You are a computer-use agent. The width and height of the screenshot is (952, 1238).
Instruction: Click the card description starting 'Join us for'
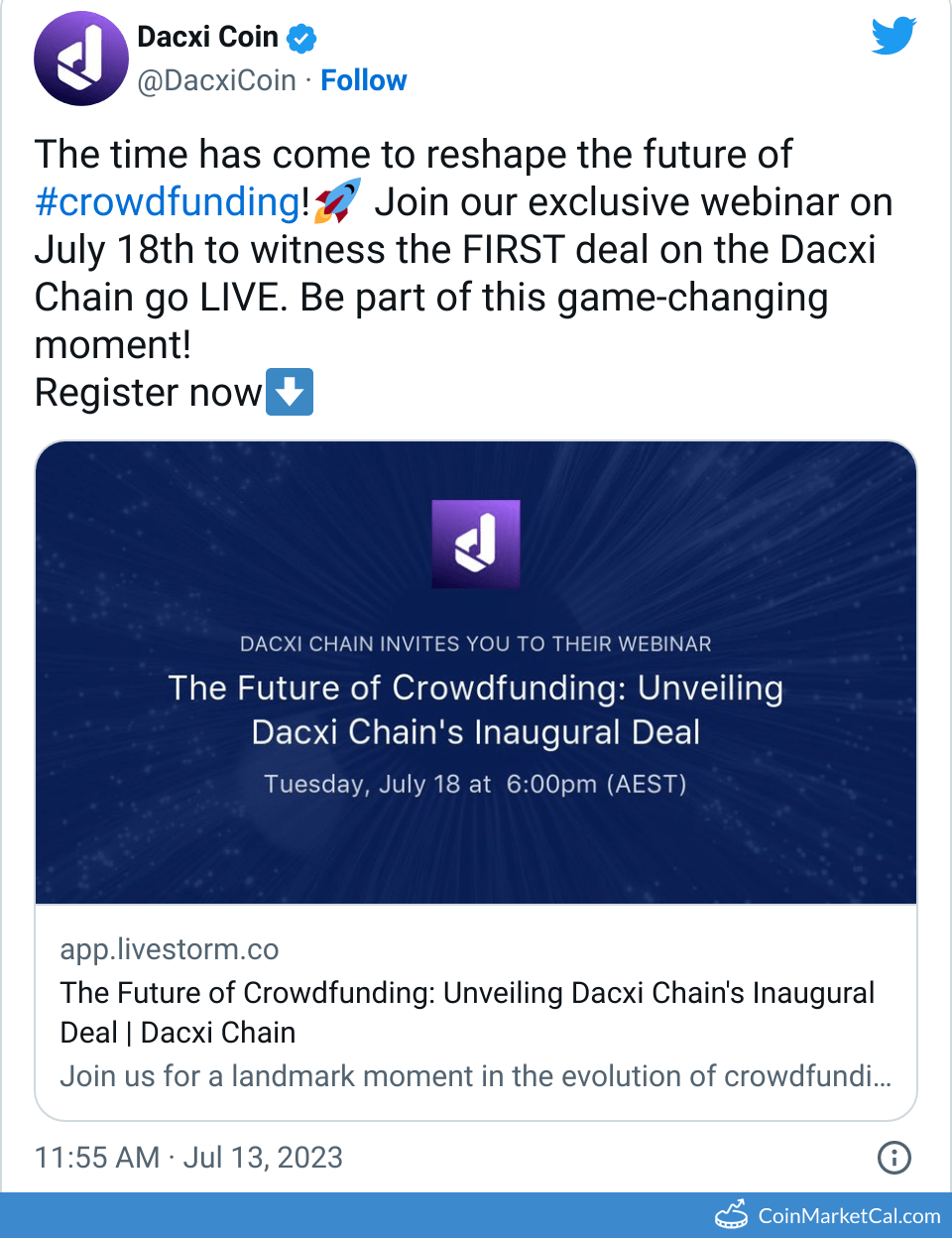(x=475, y=1076)
